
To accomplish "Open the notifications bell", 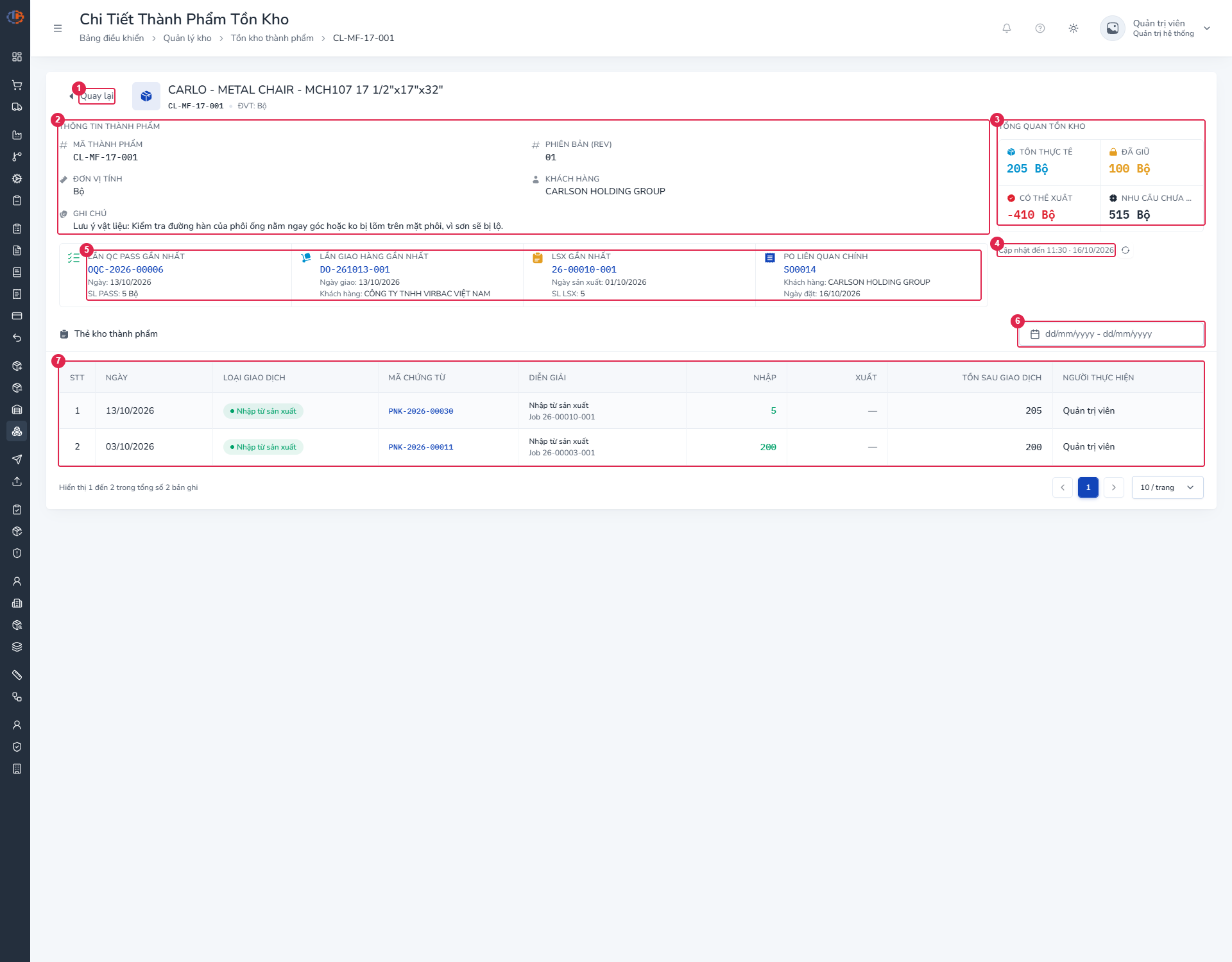I will click(1007, 28).
